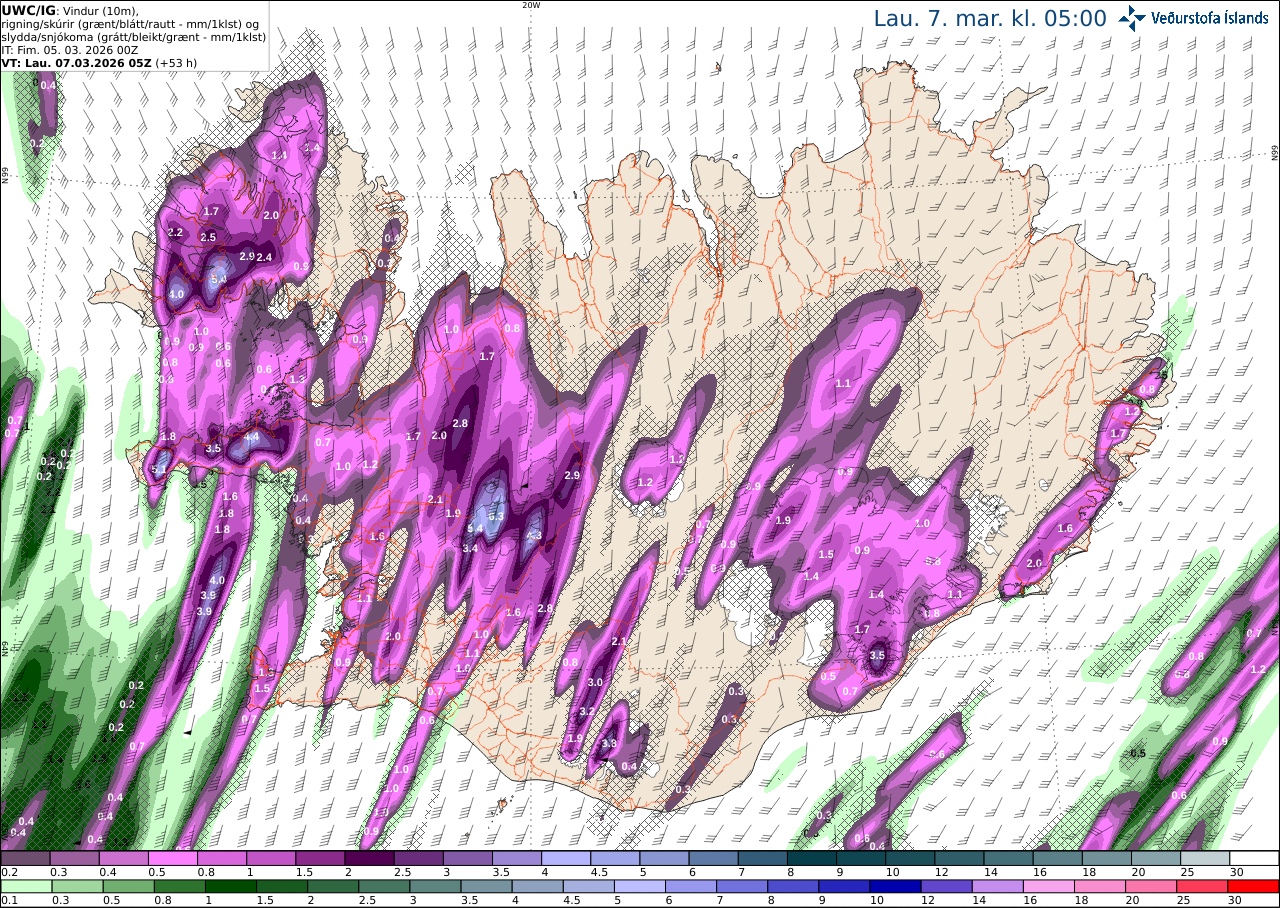Click the 2.5 value in the Westfjords

208,237
